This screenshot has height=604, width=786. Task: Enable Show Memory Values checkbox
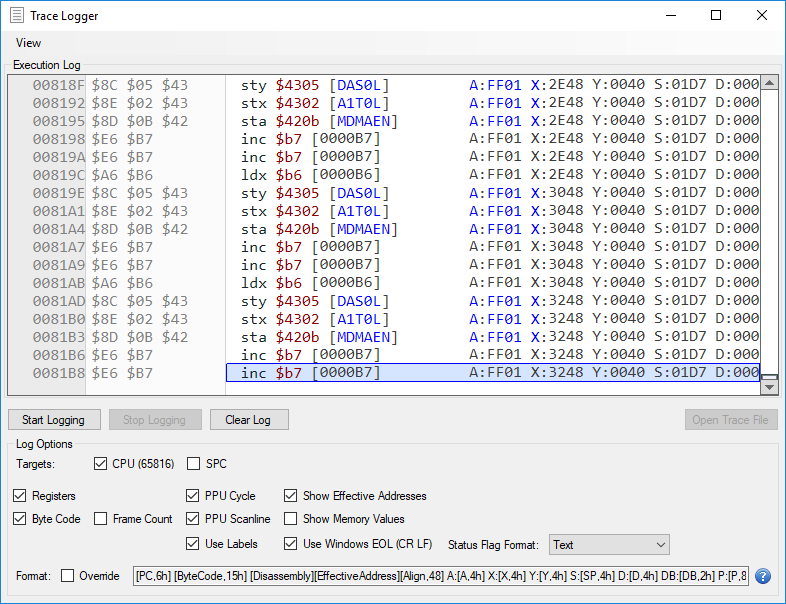pos(290,519)
